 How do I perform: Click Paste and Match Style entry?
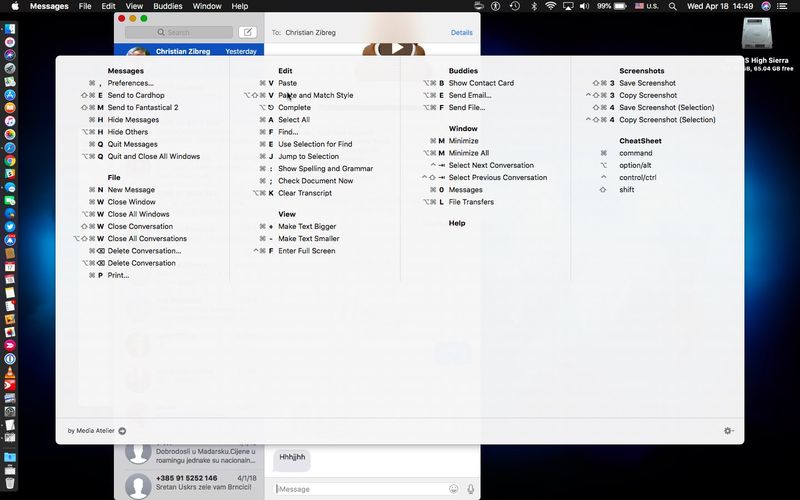(x=316, y=95)
